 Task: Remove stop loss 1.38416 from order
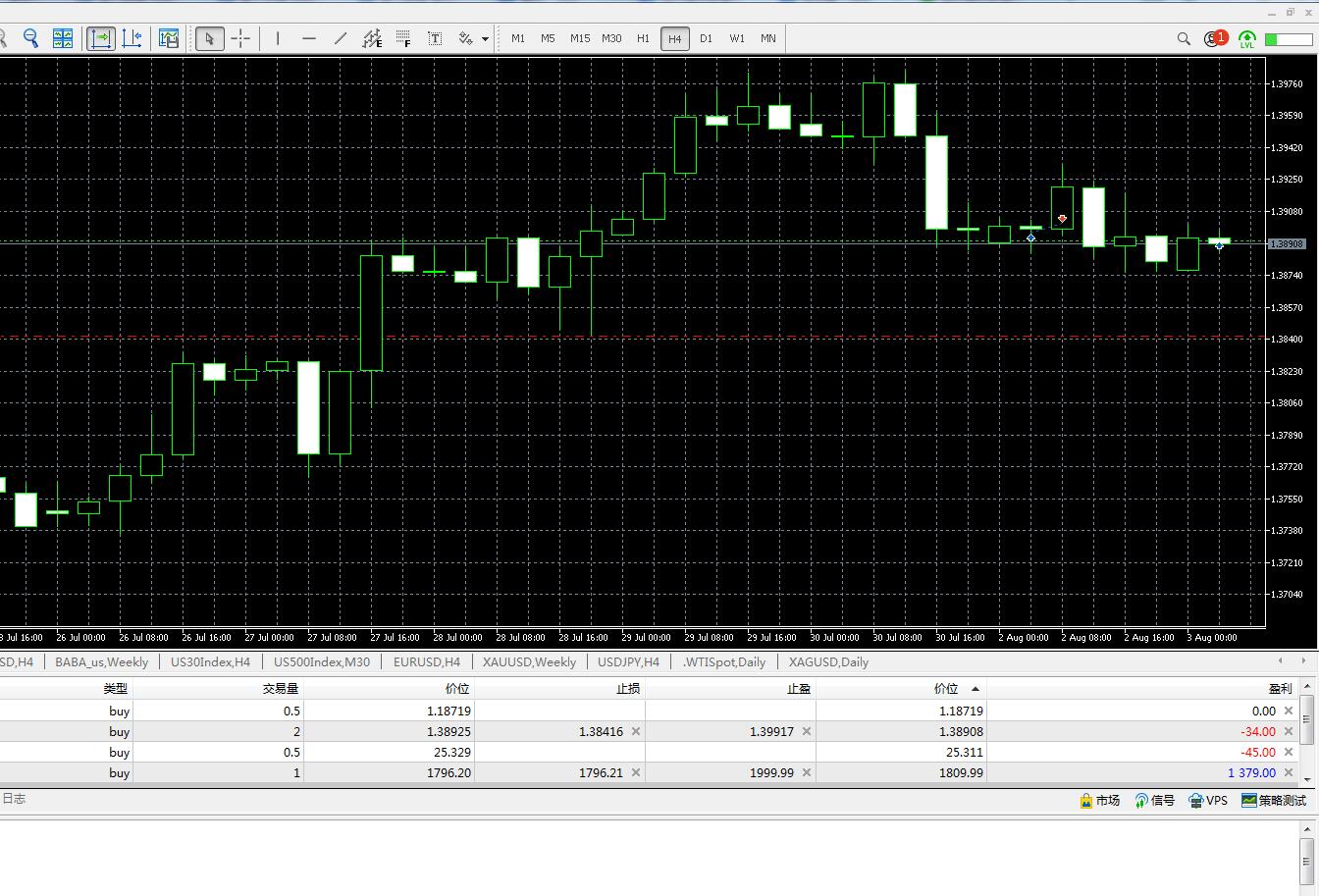point(636,731)
